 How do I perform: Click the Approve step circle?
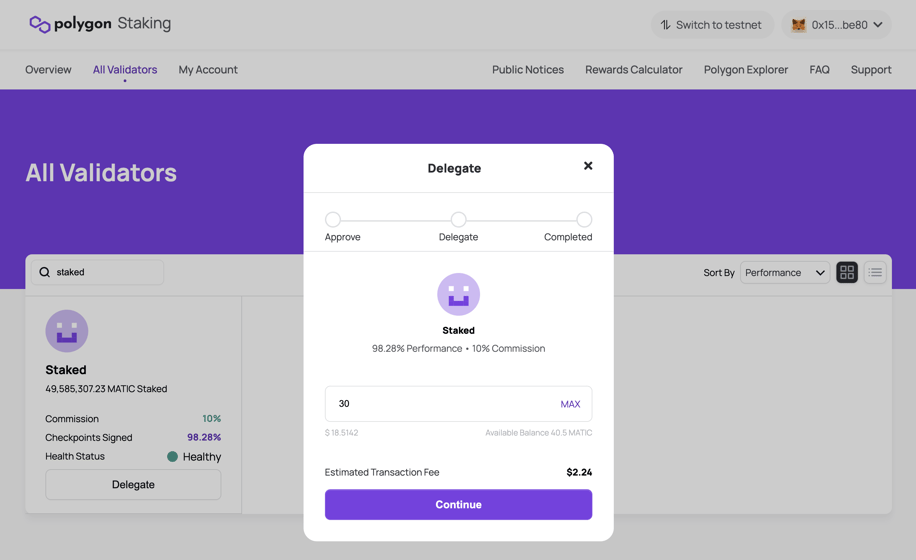(x=333, y=220)
